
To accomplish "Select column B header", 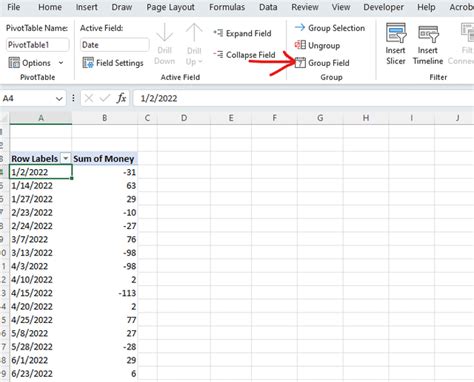I will click(x=105, y=118).
